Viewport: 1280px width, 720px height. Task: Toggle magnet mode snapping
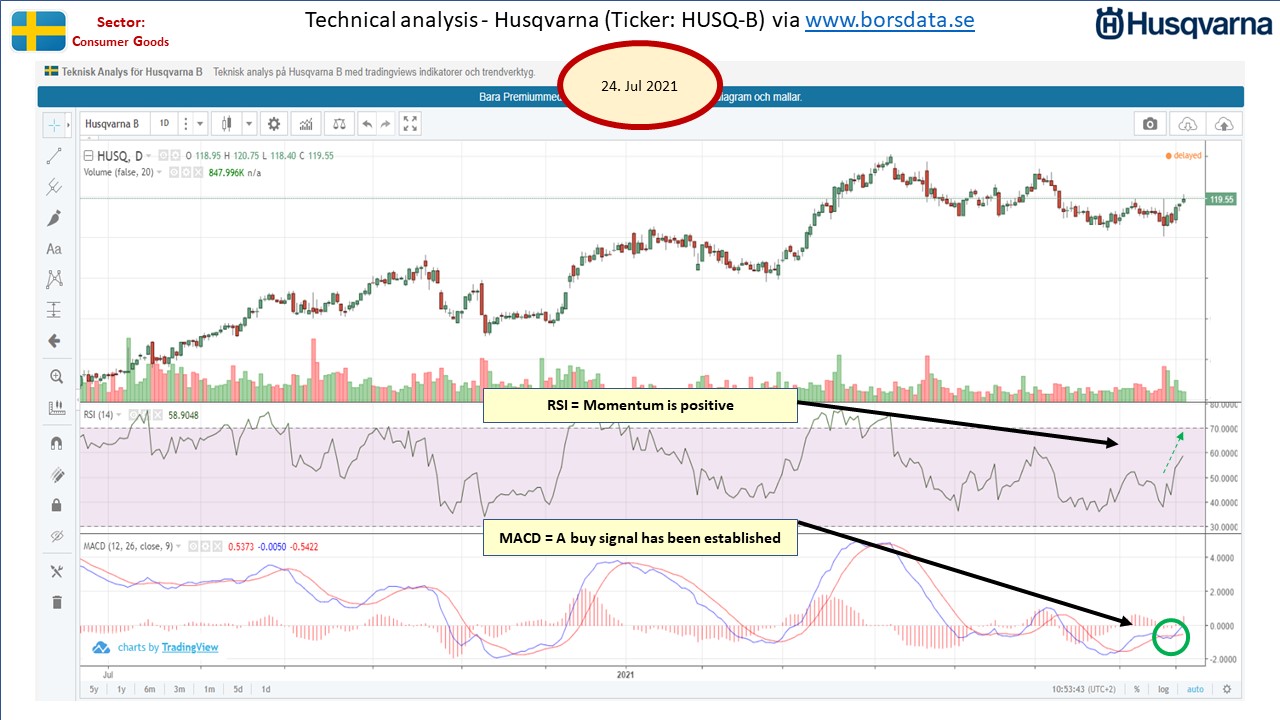tap(56, 442)
